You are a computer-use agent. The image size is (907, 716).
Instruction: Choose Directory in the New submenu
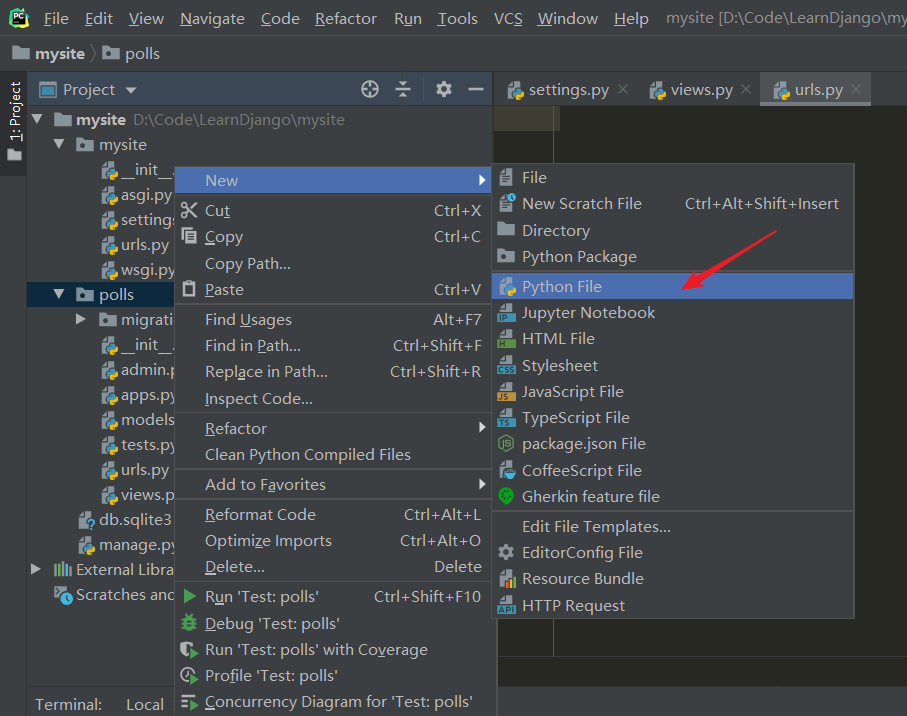pos(672,230)
